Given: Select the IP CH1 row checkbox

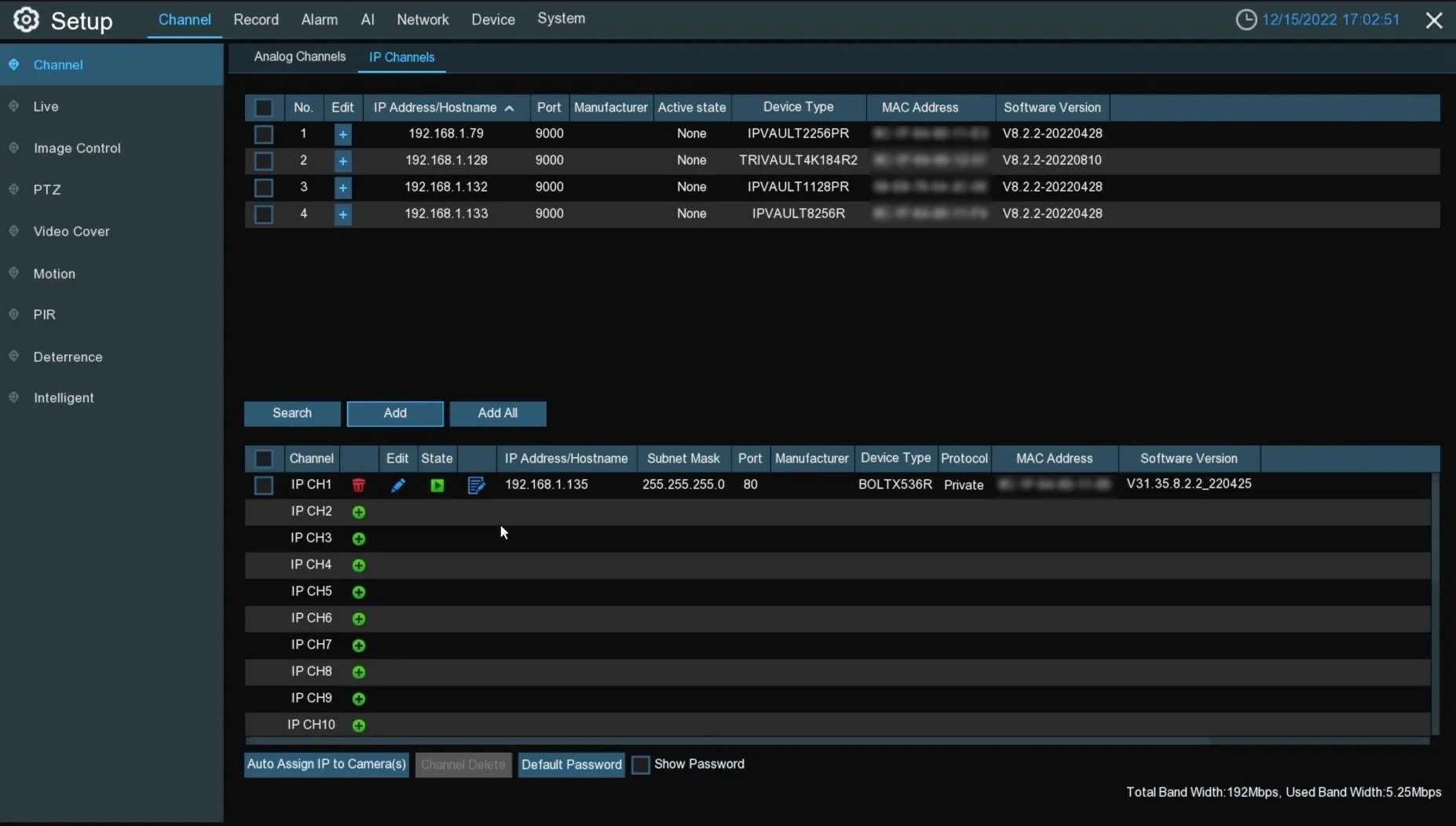Looking at the screenshot, I should pyautogui.click(x=264, y=485).
